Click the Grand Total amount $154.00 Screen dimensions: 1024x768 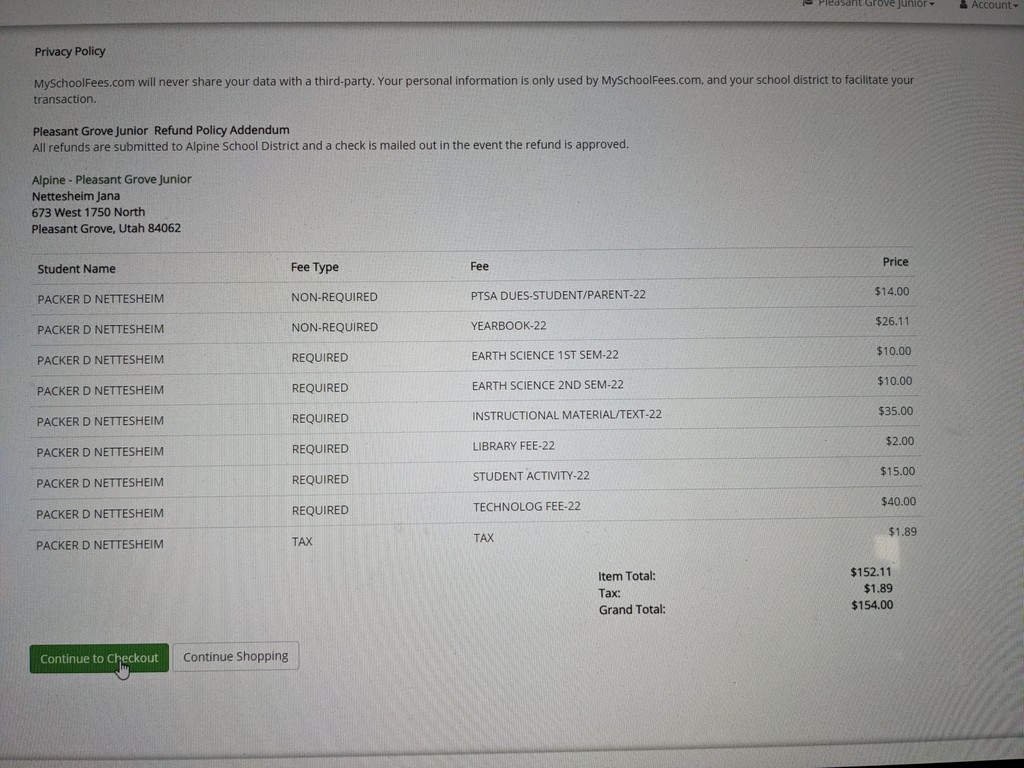872,605
